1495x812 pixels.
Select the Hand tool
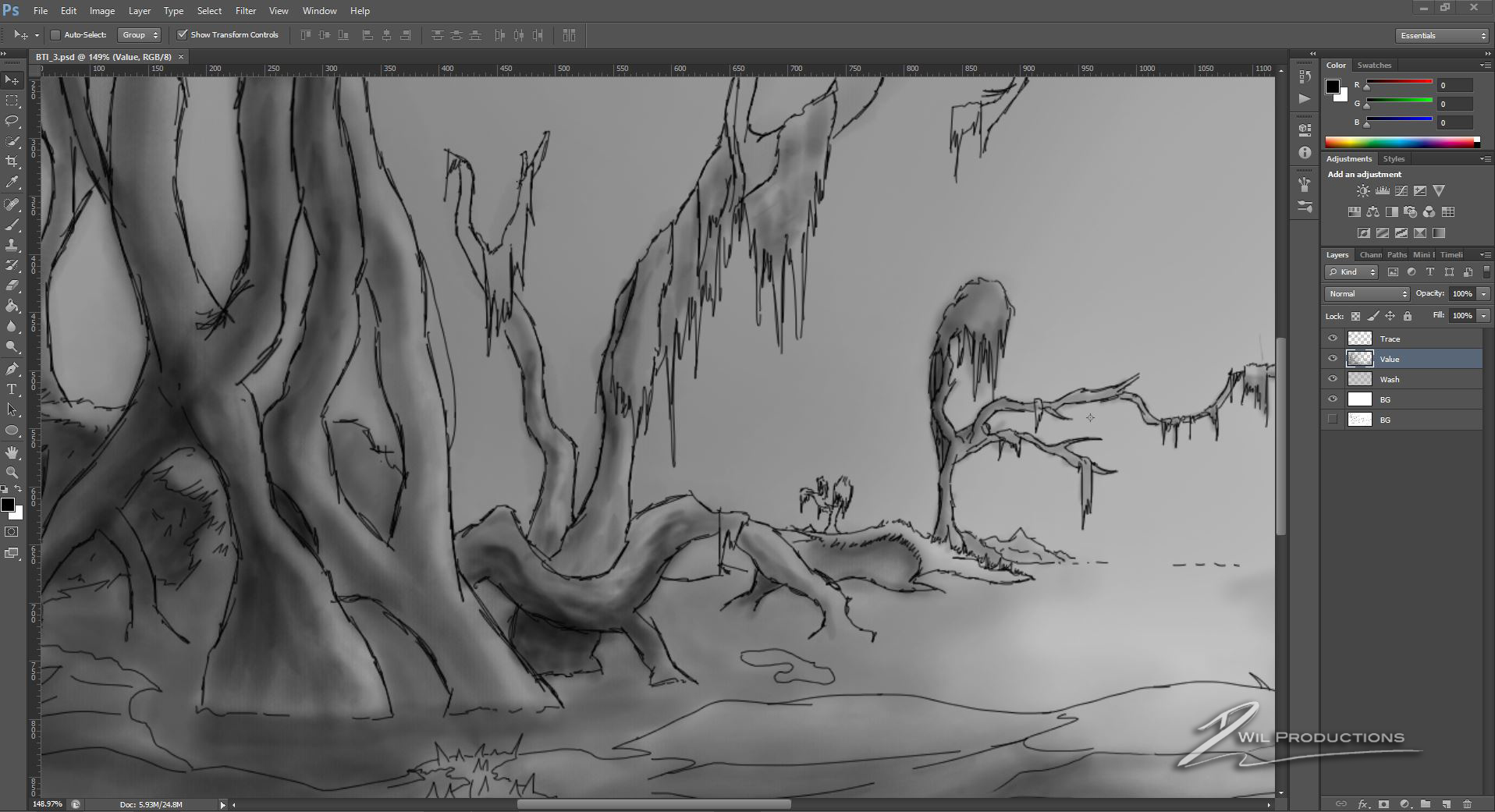click(12, 452)
